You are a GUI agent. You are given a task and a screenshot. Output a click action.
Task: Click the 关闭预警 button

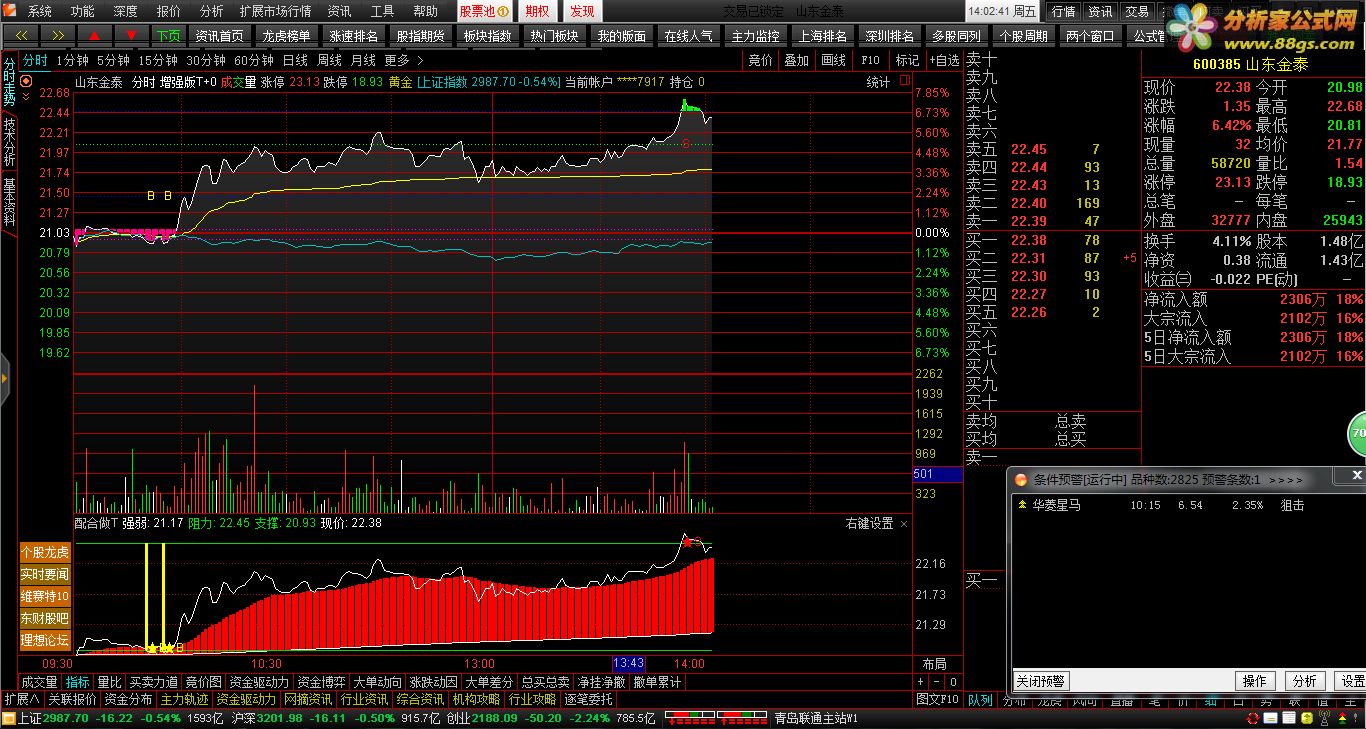click(1041, 681)
